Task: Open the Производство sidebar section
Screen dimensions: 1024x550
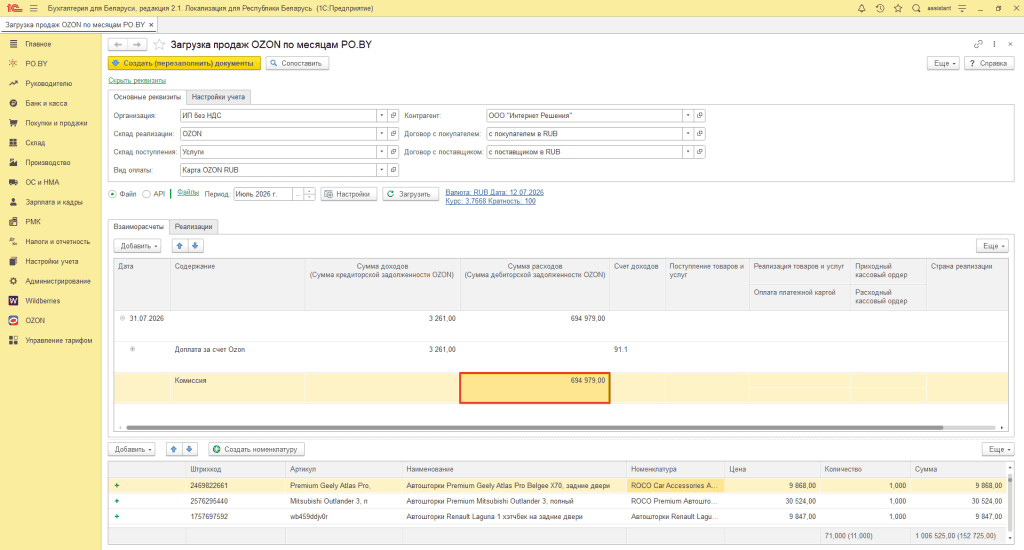Action: click(48, 162)
